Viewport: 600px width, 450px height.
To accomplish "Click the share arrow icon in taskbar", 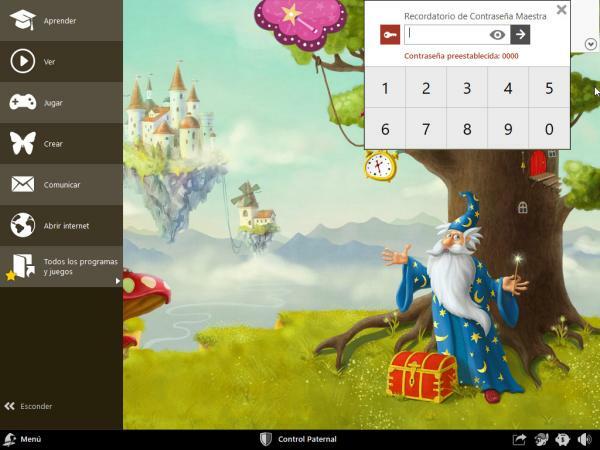I will [x=520, y=439].
